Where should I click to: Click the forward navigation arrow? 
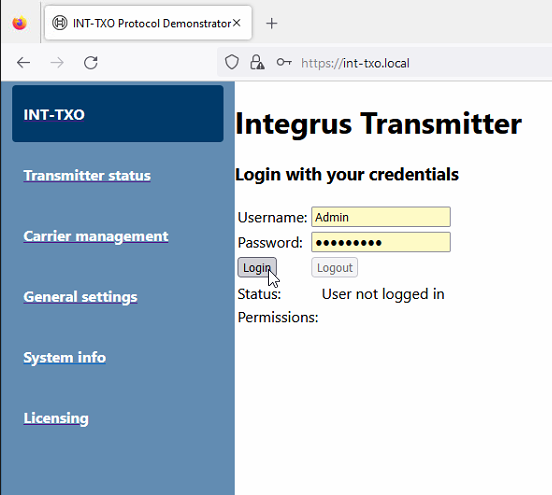point(57,63)
